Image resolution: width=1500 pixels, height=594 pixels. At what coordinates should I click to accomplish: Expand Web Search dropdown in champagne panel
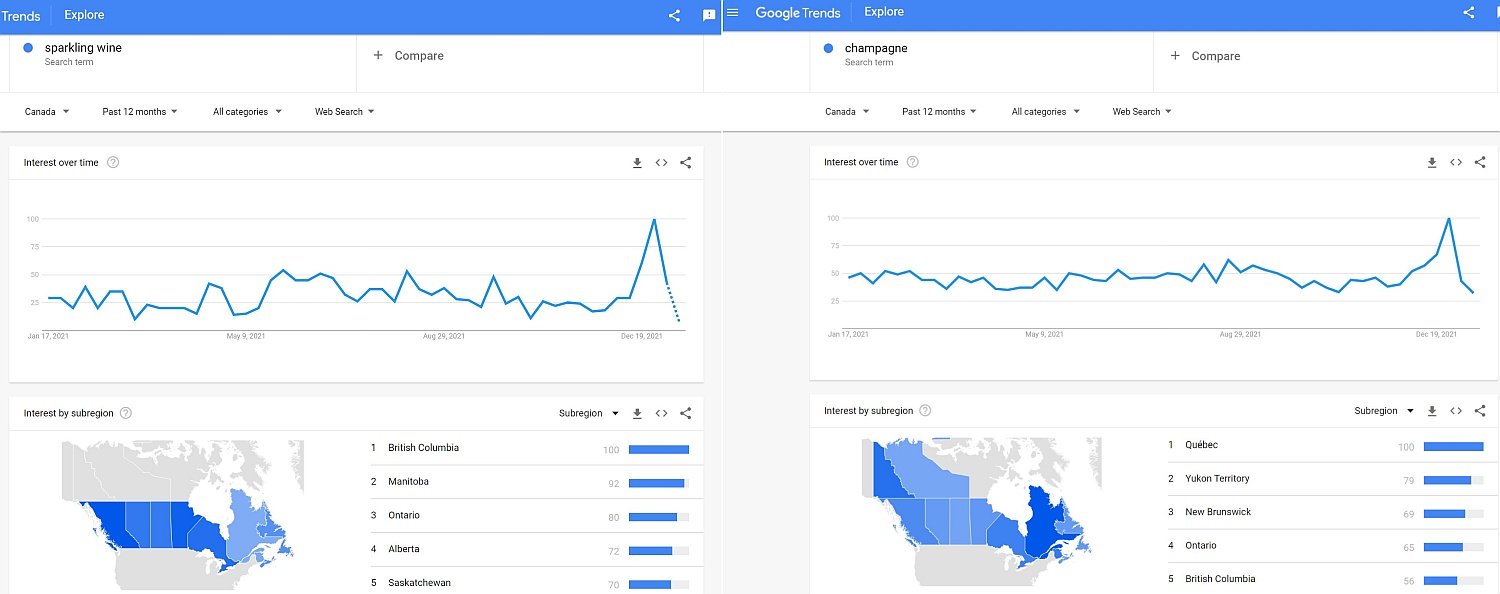click(x=1142, y=112)
